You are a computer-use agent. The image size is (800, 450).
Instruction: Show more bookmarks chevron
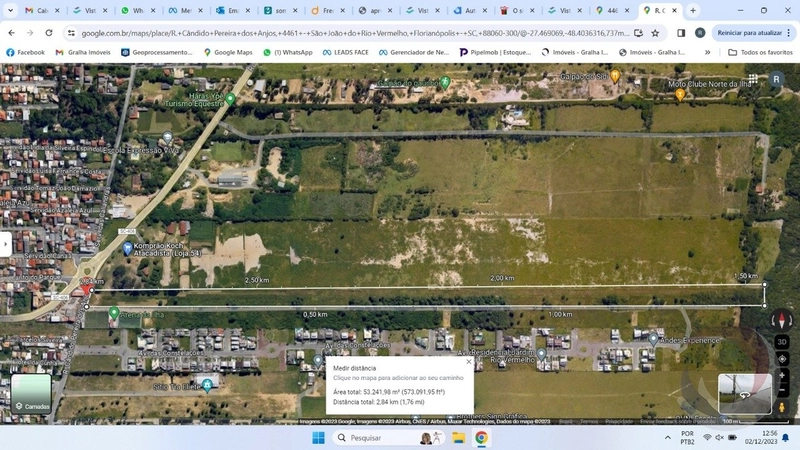click(x=708, y=52)
